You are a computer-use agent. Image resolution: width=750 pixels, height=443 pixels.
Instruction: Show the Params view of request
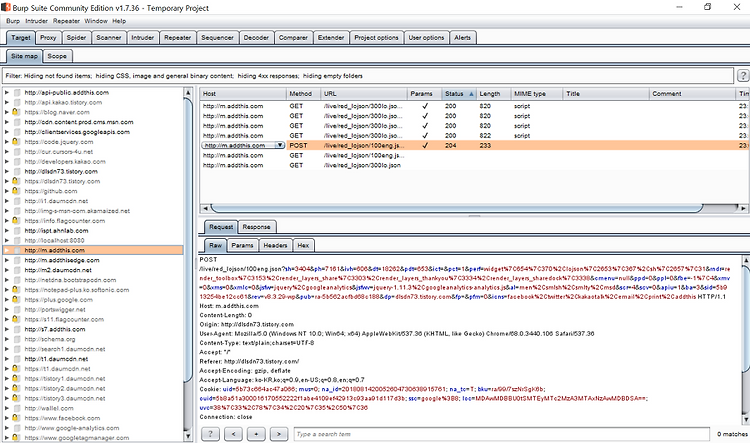click(242, 245)
